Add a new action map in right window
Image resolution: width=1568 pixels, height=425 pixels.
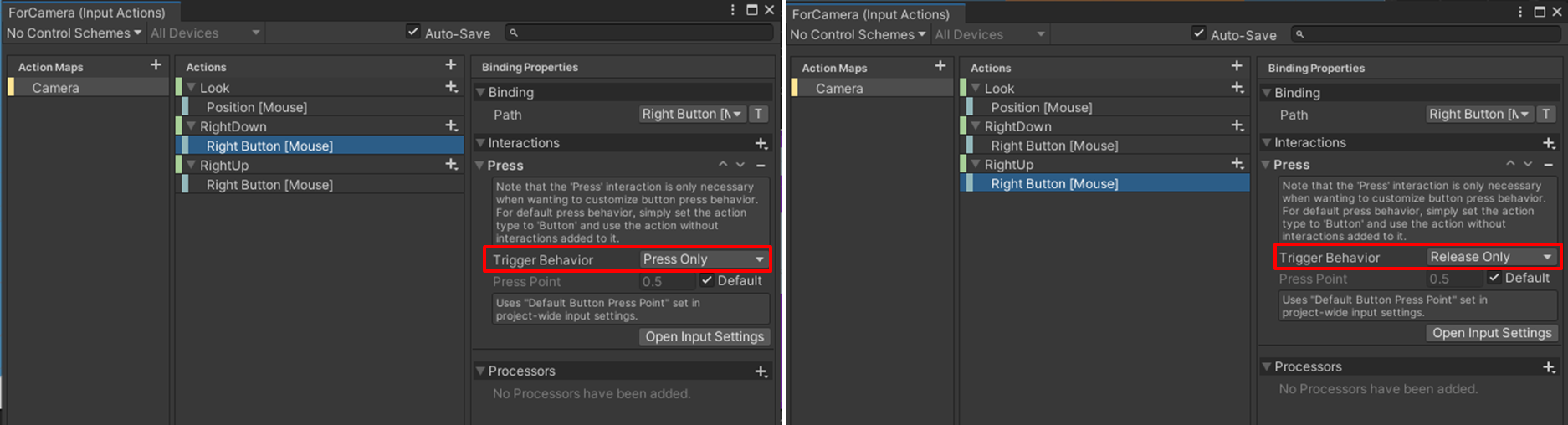(x=940, y=66)
